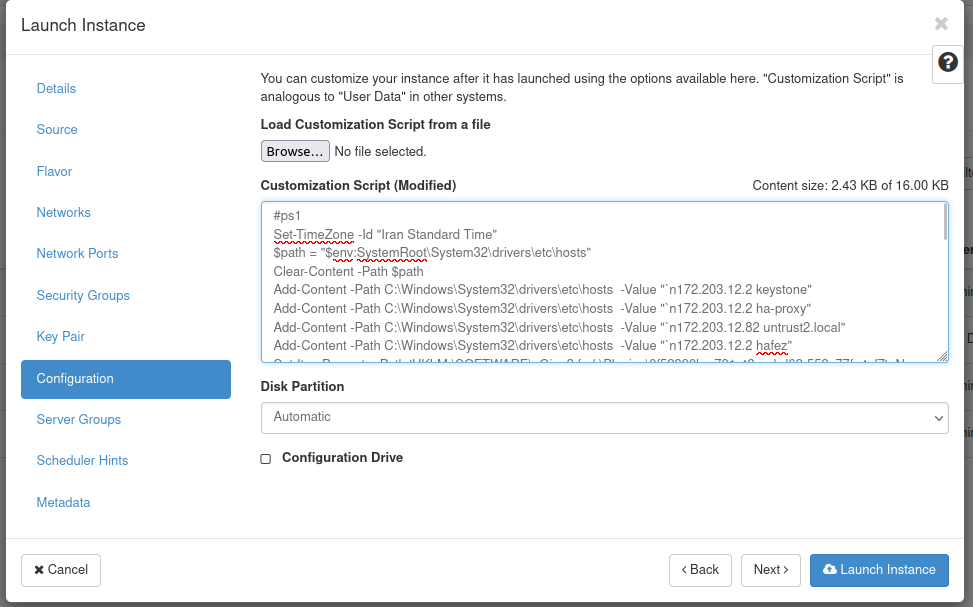Viewport: 973px width, 607px height.
Task: Switch to the Source step
Action: tap(57, 130)
